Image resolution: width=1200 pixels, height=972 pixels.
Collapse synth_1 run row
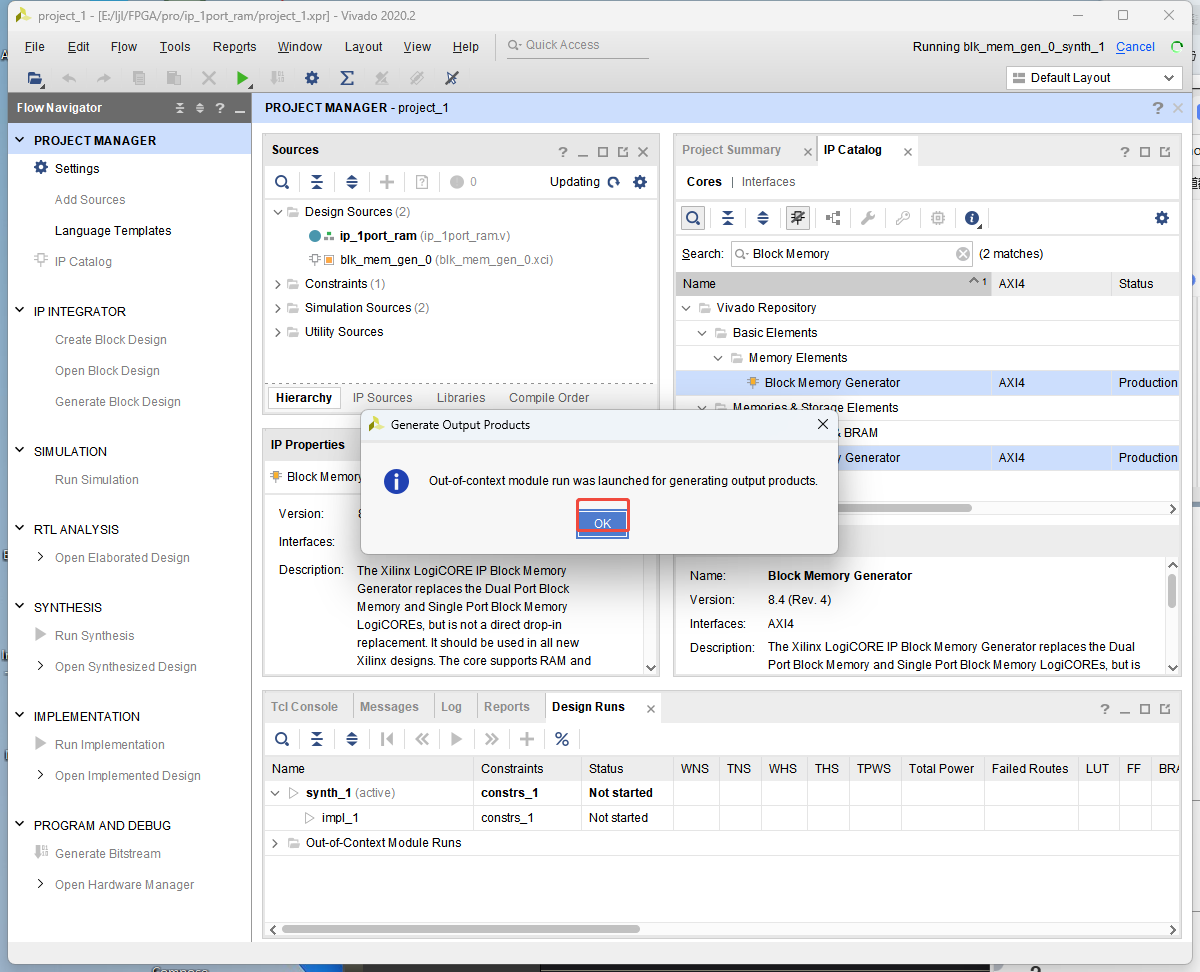click(276, 793)
